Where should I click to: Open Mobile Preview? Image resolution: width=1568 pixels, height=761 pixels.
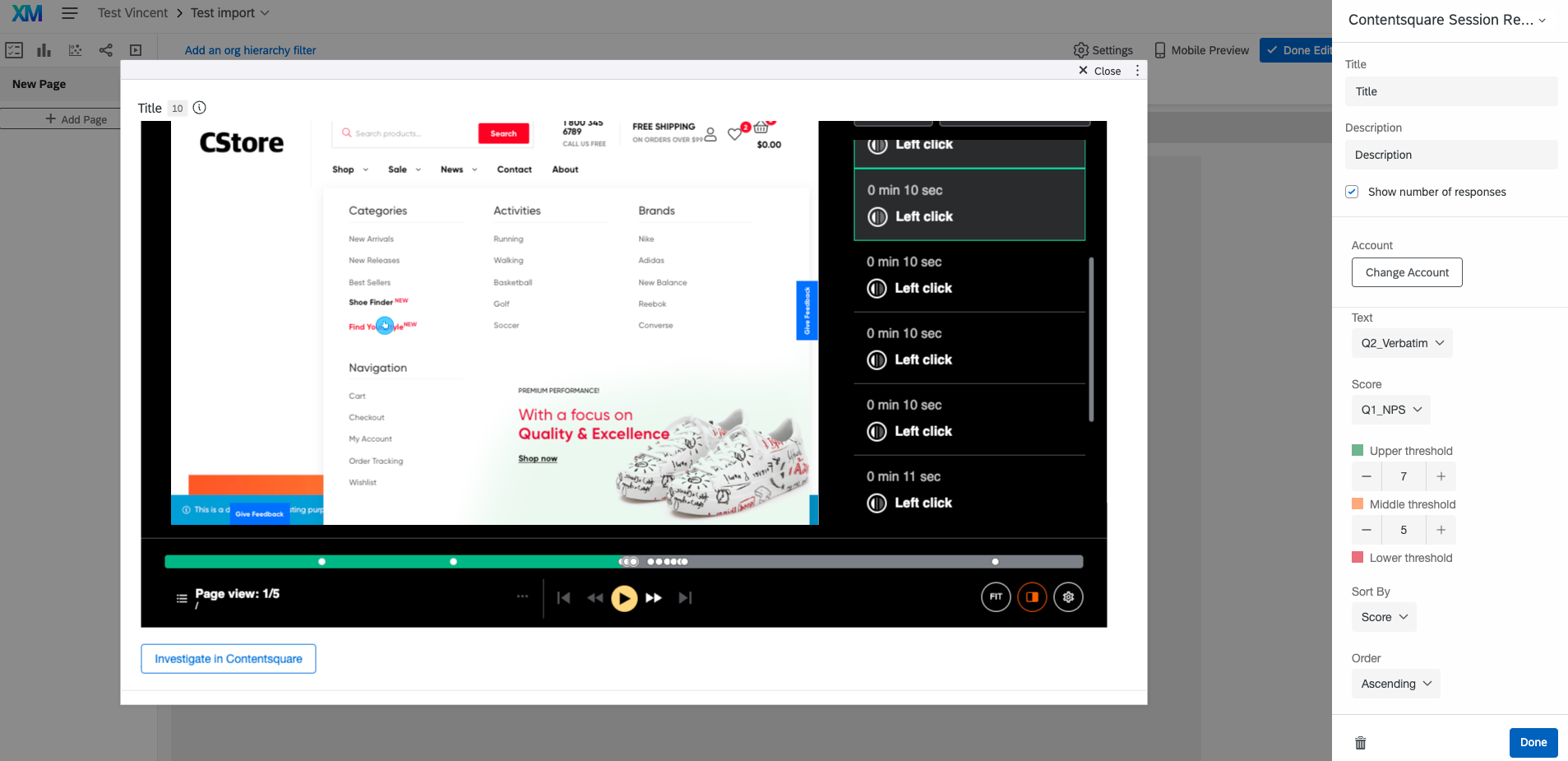click(x=1201, y=50)
